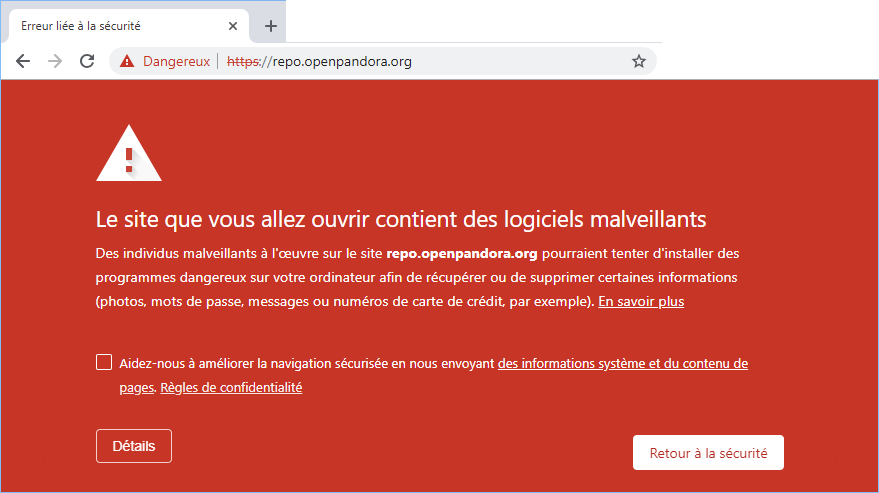This screenshot has width=879, height=493.
Task: Click the red warning triangle in address bar
Action: [x=127, y=61]
